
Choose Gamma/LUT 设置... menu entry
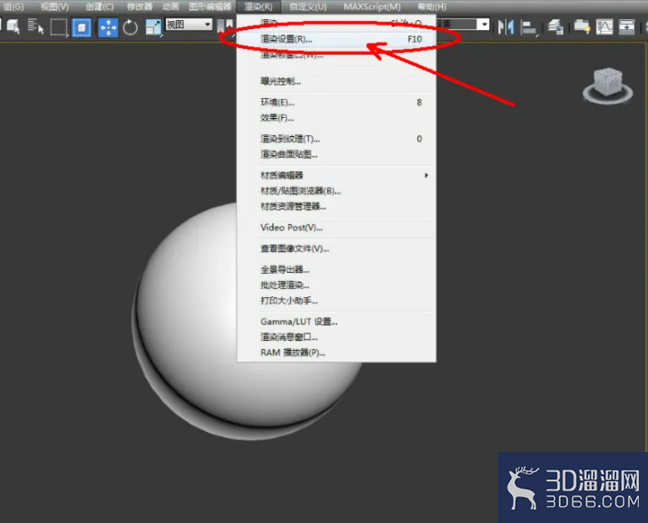[x=336, y=321]
